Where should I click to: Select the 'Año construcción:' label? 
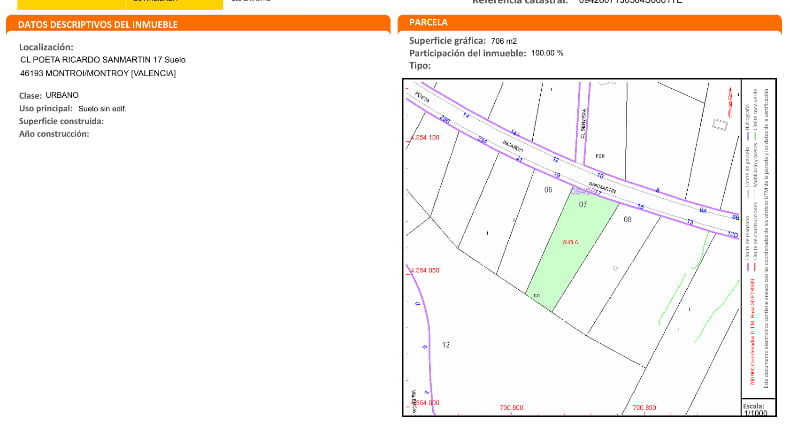54,134
